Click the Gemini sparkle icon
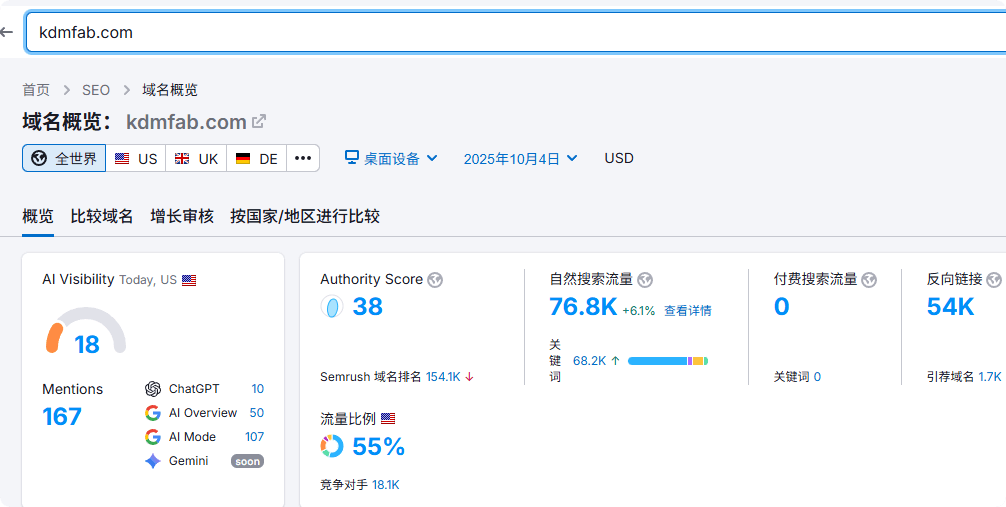The width and height of the screenshot is (1006, 507). tap(153, 461)
